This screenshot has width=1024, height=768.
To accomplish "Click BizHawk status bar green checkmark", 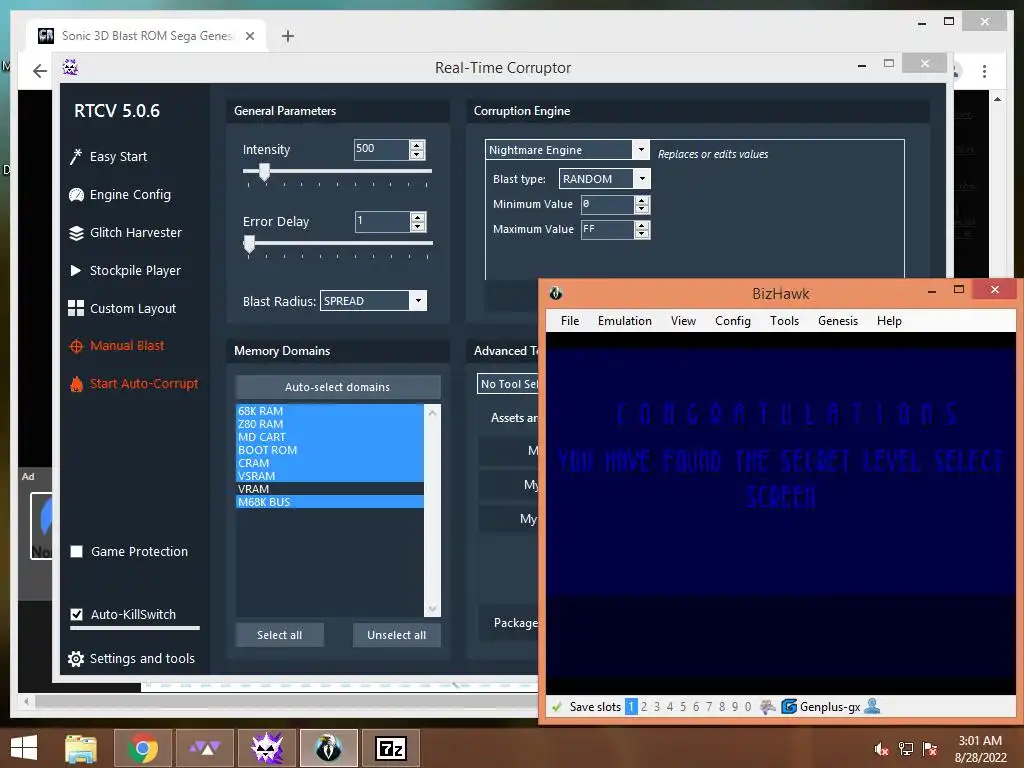I will pyautogui.click(x=556, y=707).
